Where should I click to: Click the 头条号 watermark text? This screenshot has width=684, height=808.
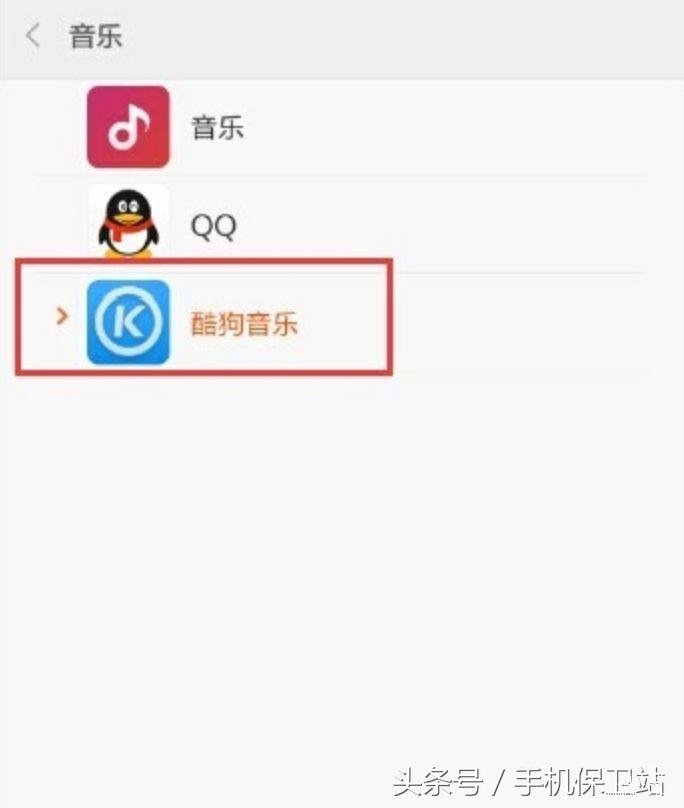click(x=438, y=783)
